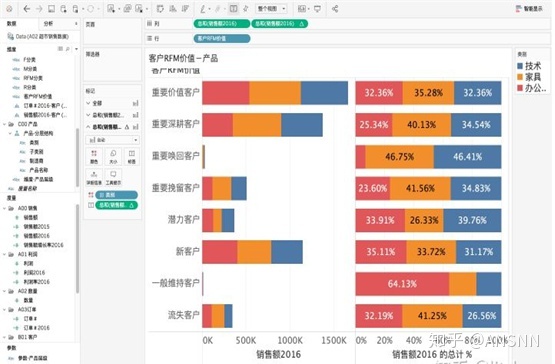Image resolution: width=555 pixels, height=364 pixels.
Task: Switch to the 数据 tab
Action: (12, 23)
